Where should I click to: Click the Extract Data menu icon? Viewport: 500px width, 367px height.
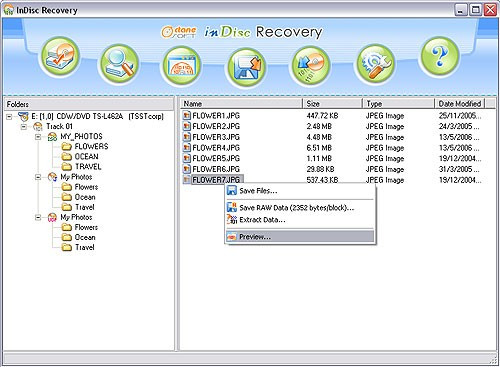coord(232,220)
